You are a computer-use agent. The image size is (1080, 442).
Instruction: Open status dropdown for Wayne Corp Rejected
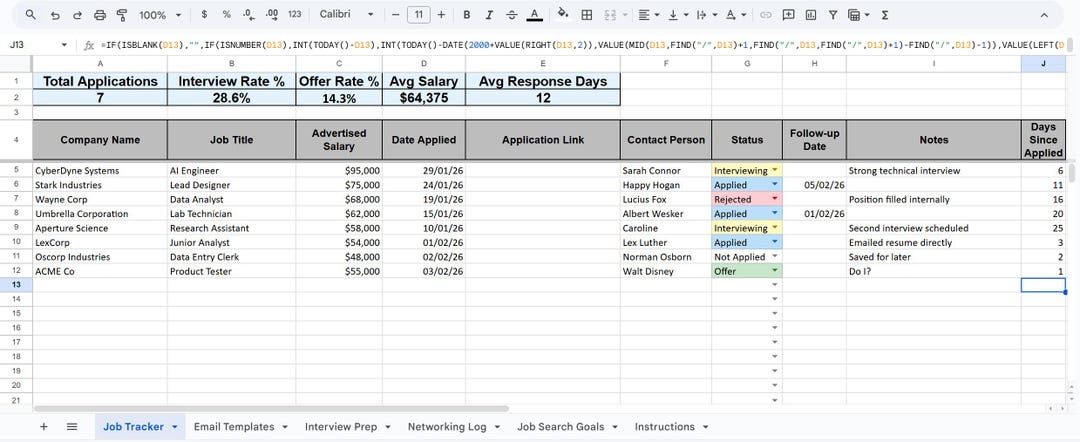point(775,199)
